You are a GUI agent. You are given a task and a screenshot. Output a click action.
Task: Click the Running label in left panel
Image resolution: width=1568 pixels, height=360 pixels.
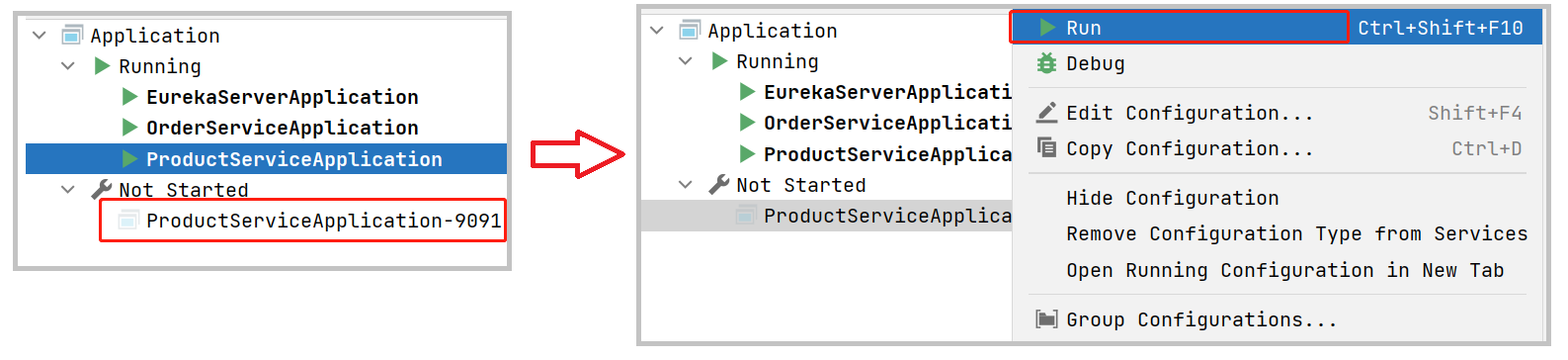point(160,66)
